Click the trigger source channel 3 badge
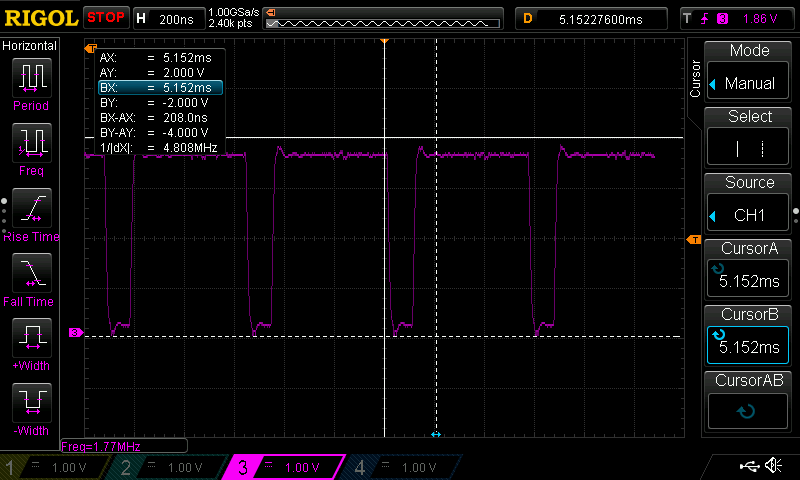The image size is (800, 480). tap(722, 19)
